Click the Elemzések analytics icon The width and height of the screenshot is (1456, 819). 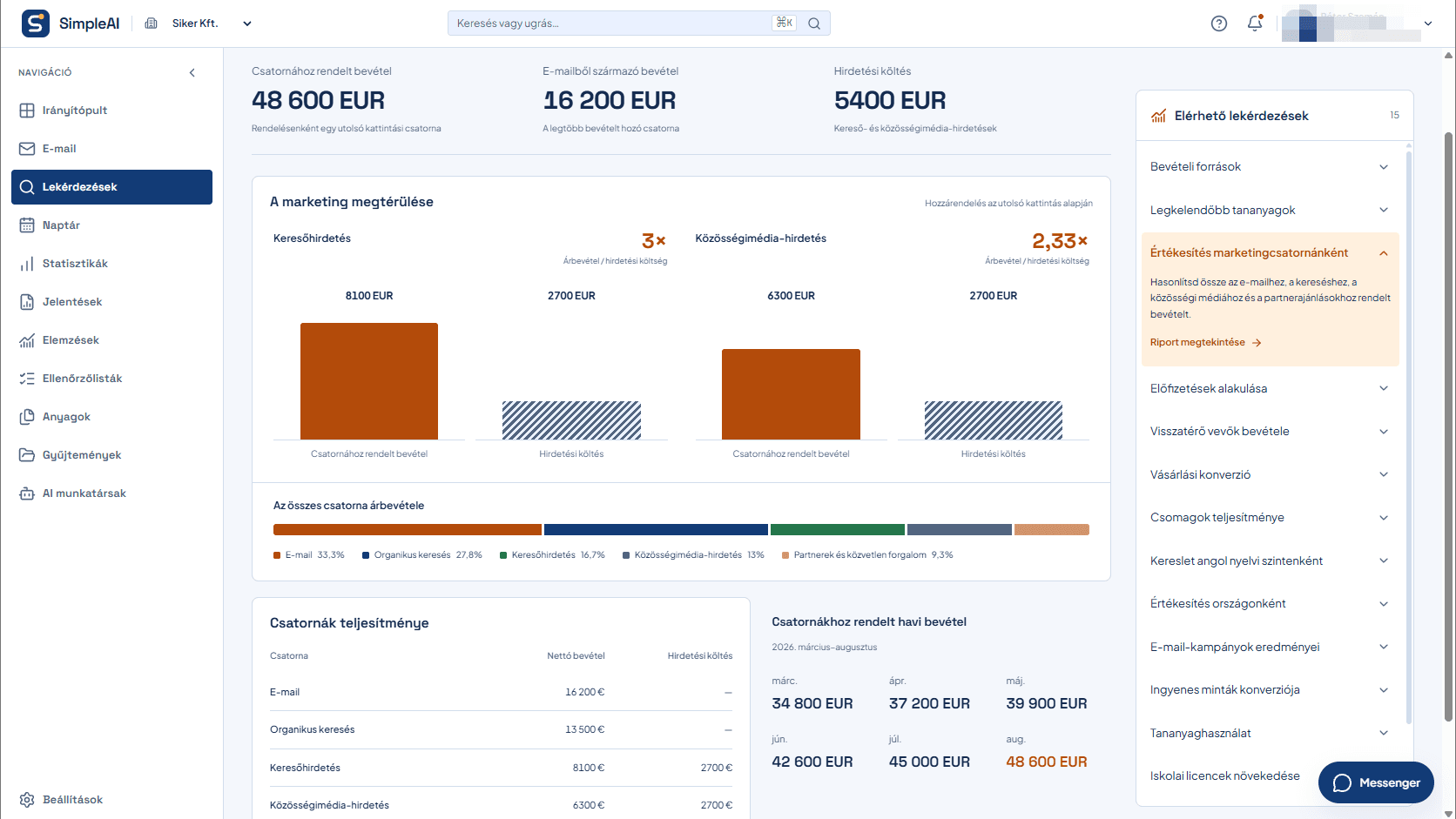[27, 340]
